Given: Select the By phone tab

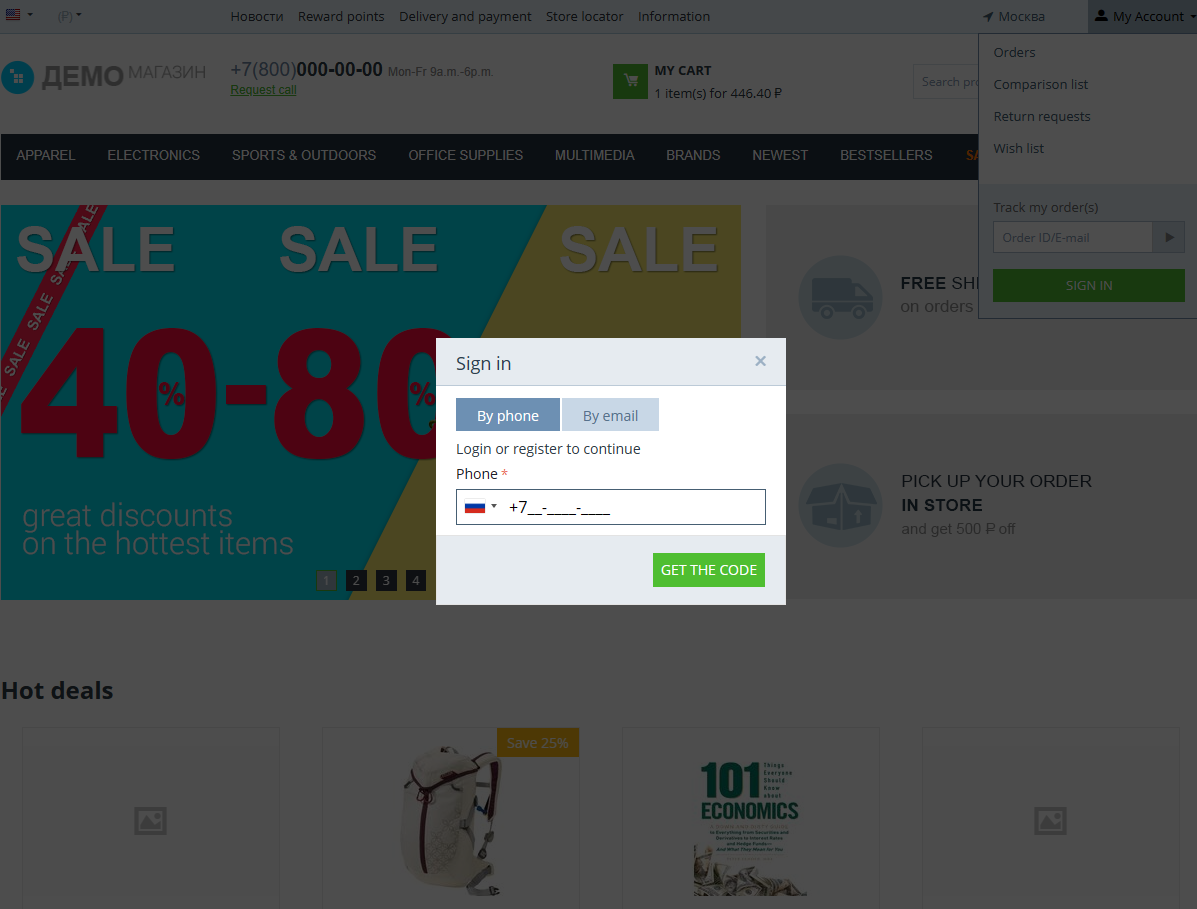Looking at the screenshot, I should coord(508,415).
